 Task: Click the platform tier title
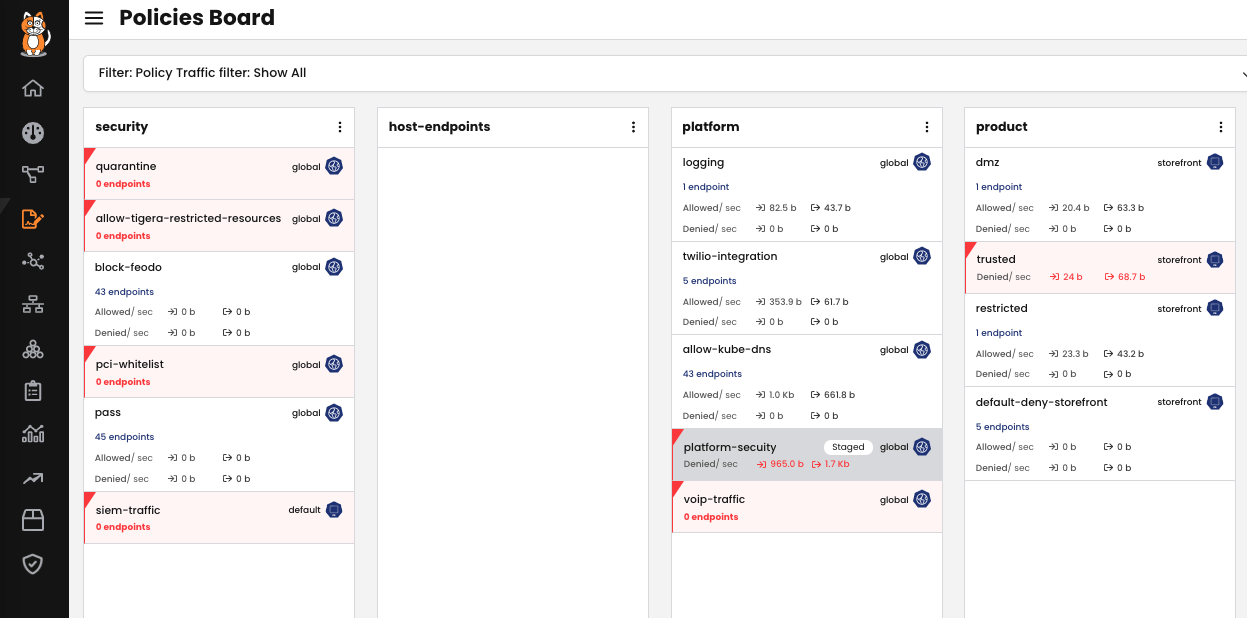point(710,127)
